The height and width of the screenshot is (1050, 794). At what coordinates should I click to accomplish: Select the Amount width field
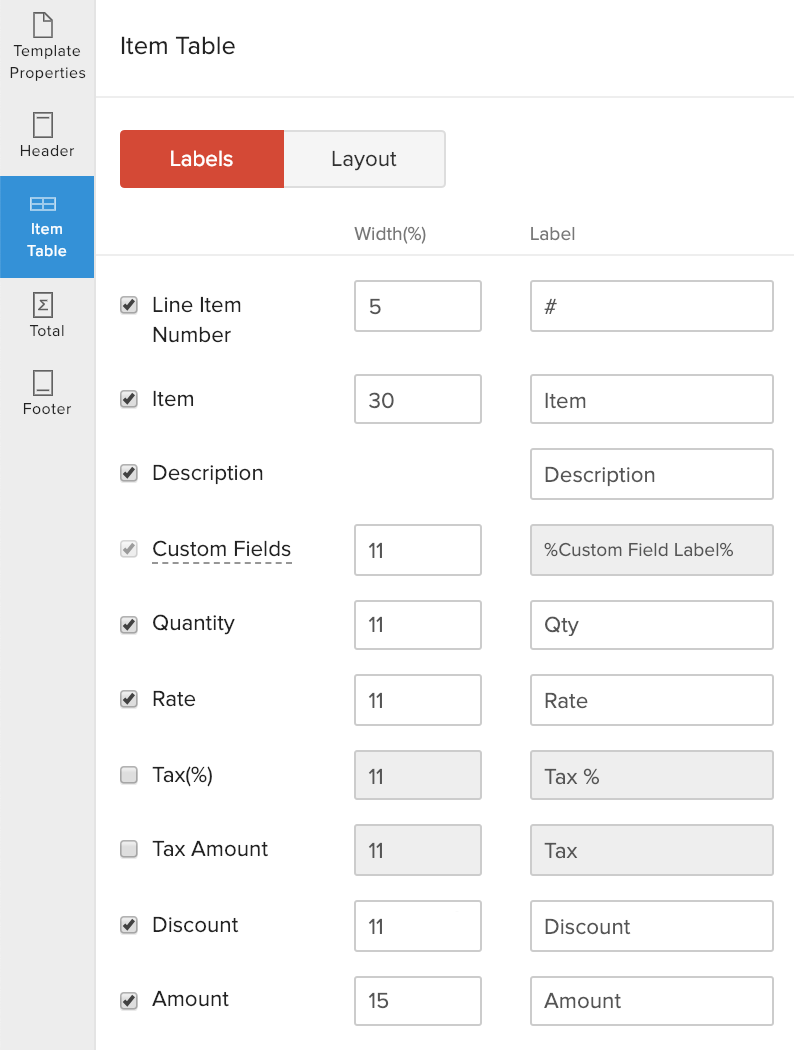coord(417,1000)
